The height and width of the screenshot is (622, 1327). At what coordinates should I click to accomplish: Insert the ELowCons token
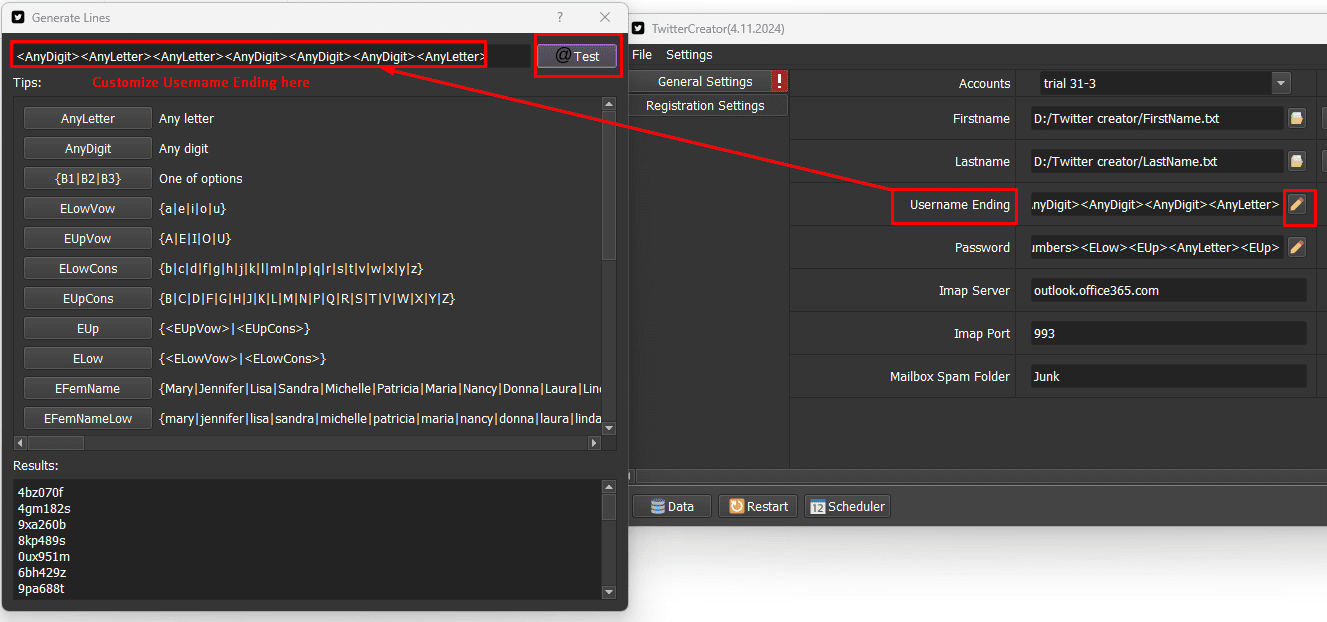[88, 268]
